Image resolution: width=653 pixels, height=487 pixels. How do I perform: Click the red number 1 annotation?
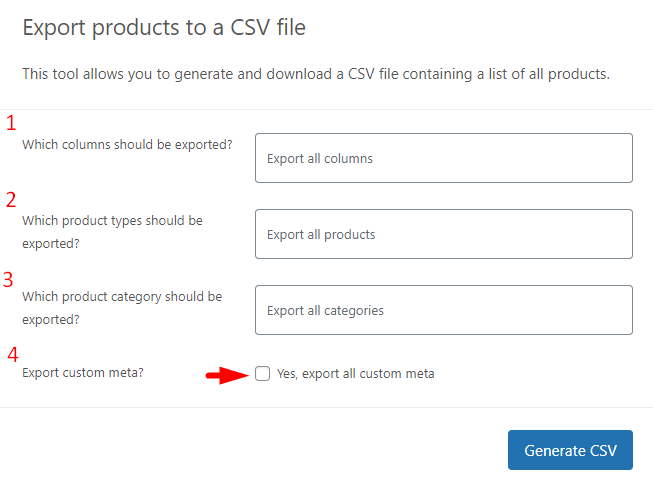click(12, 124)
